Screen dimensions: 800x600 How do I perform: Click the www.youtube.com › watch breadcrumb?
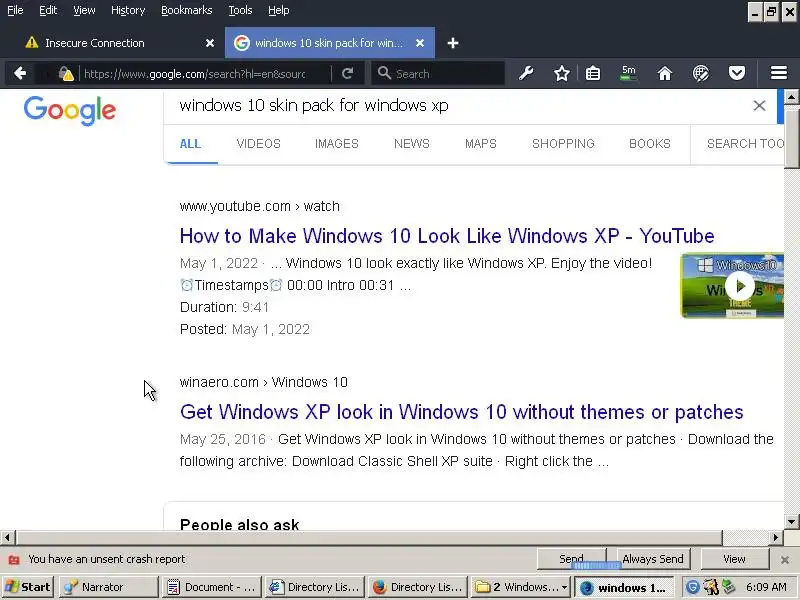[259, 206]
